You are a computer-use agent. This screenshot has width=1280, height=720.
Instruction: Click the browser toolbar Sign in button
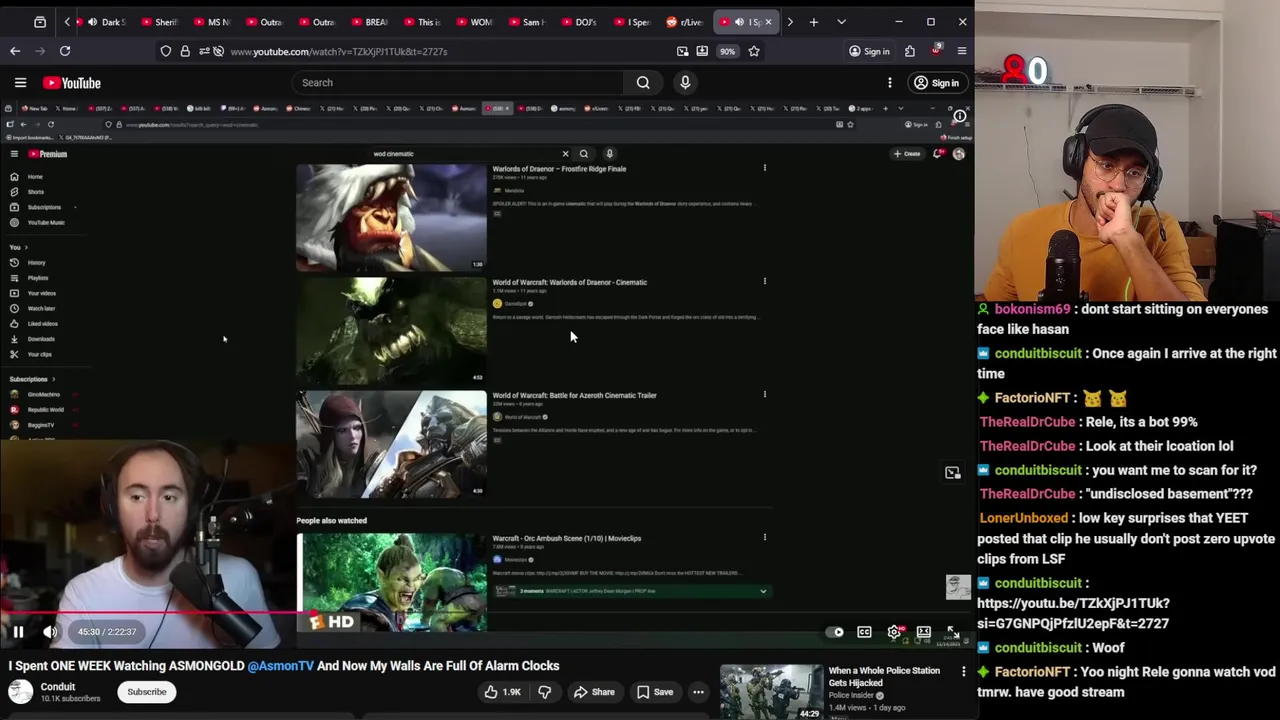[x=868, y=51]
